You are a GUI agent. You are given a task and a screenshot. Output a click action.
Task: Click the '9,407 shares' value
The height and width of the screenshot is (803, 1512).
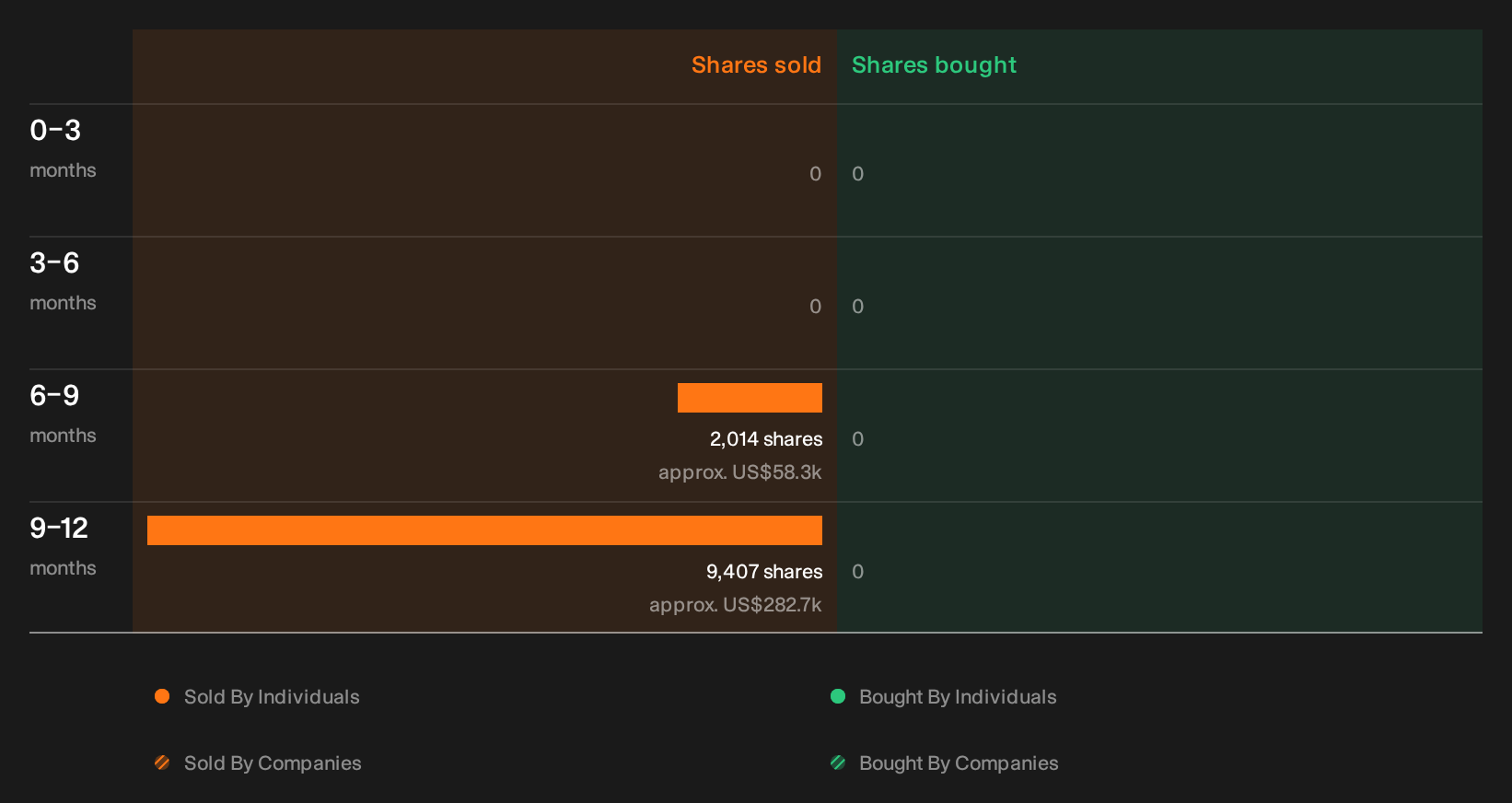tap(764, 572)
